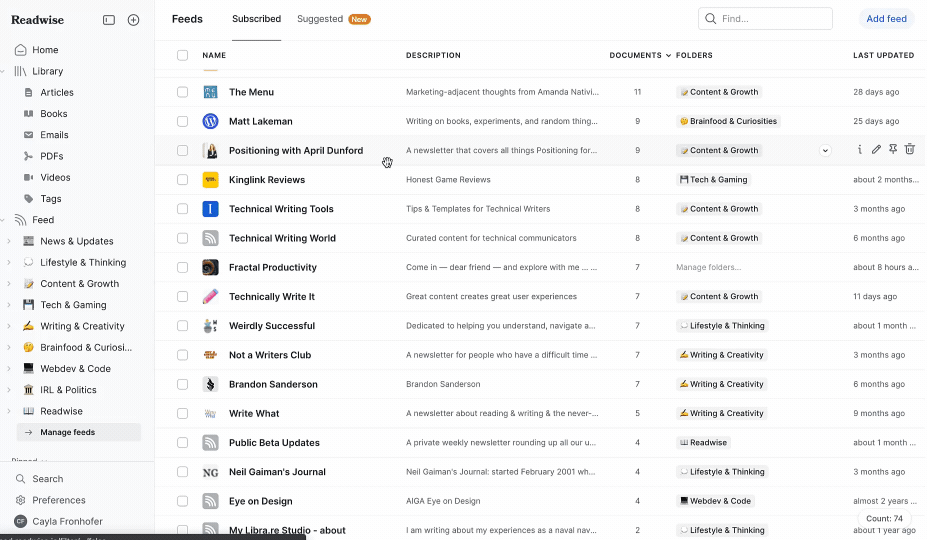
Task: Click the Matt Lakeman WordPress feed icon
Action: pos(210,121)
